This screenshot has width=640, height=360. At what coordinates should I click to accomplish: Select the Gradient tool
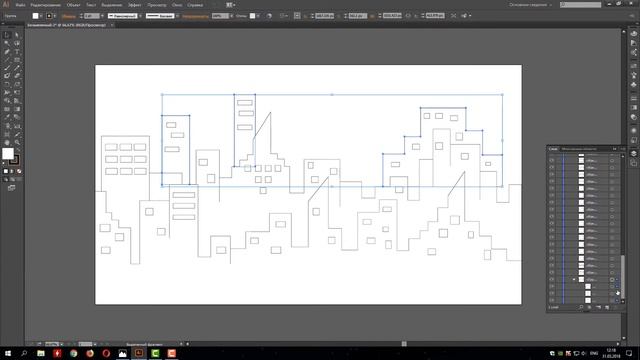17,109
